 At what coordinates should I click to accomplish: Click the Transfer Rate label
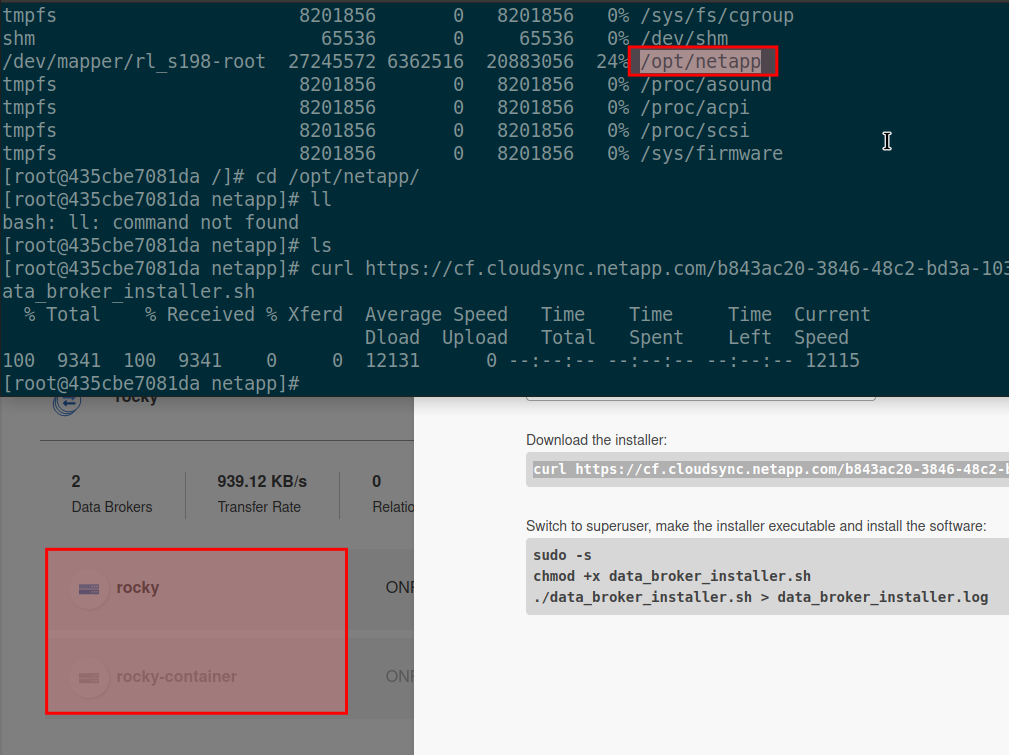259,507
